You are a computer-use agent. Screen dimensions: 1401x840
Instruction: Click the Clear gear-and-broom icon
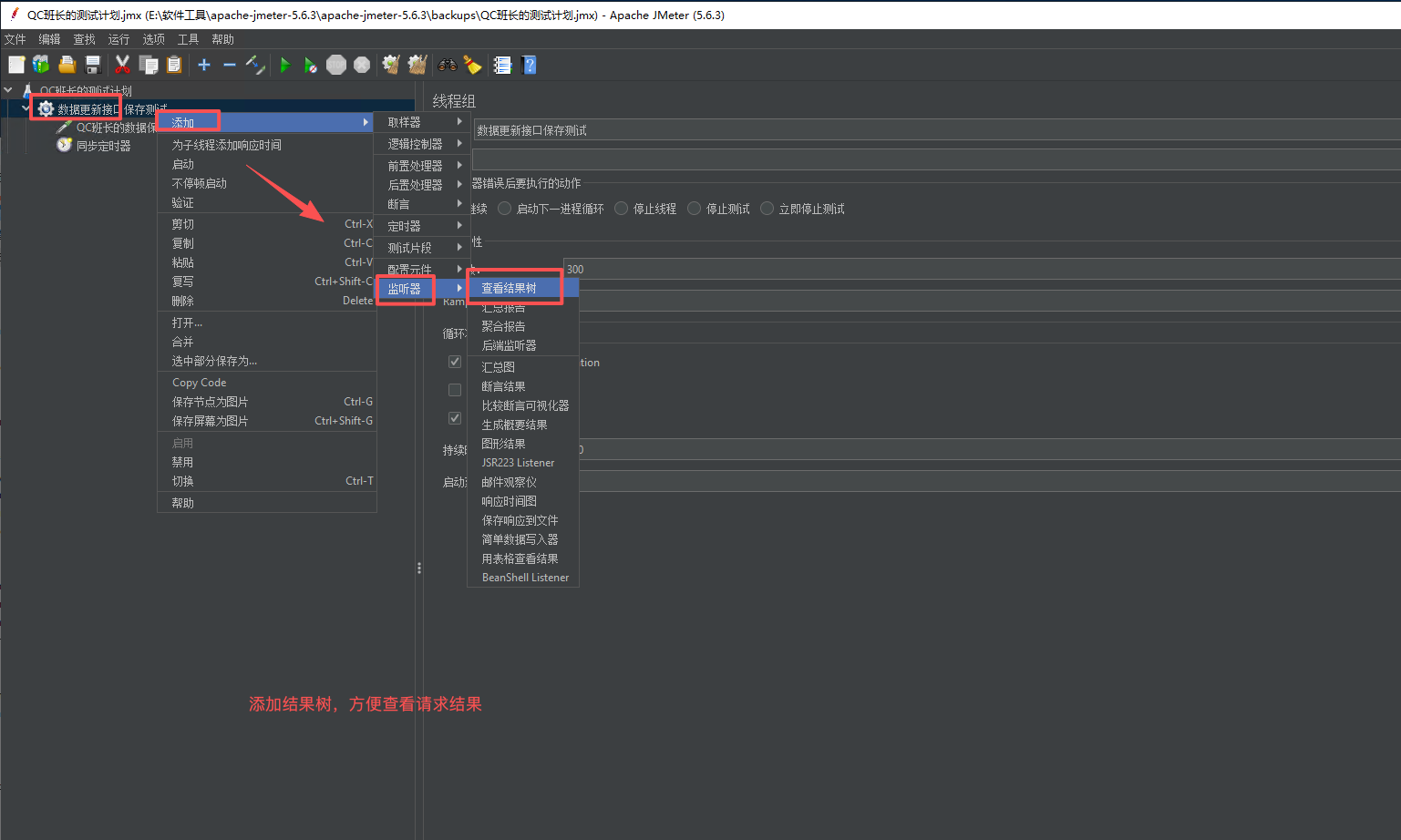coord(391,65)
